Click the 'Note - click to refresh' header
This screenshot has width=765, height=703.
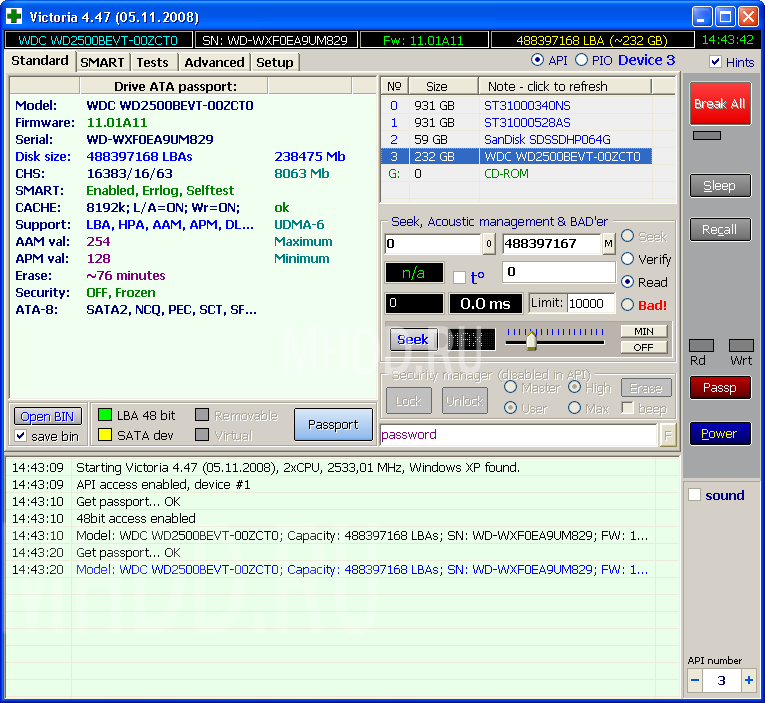(565, 86)
